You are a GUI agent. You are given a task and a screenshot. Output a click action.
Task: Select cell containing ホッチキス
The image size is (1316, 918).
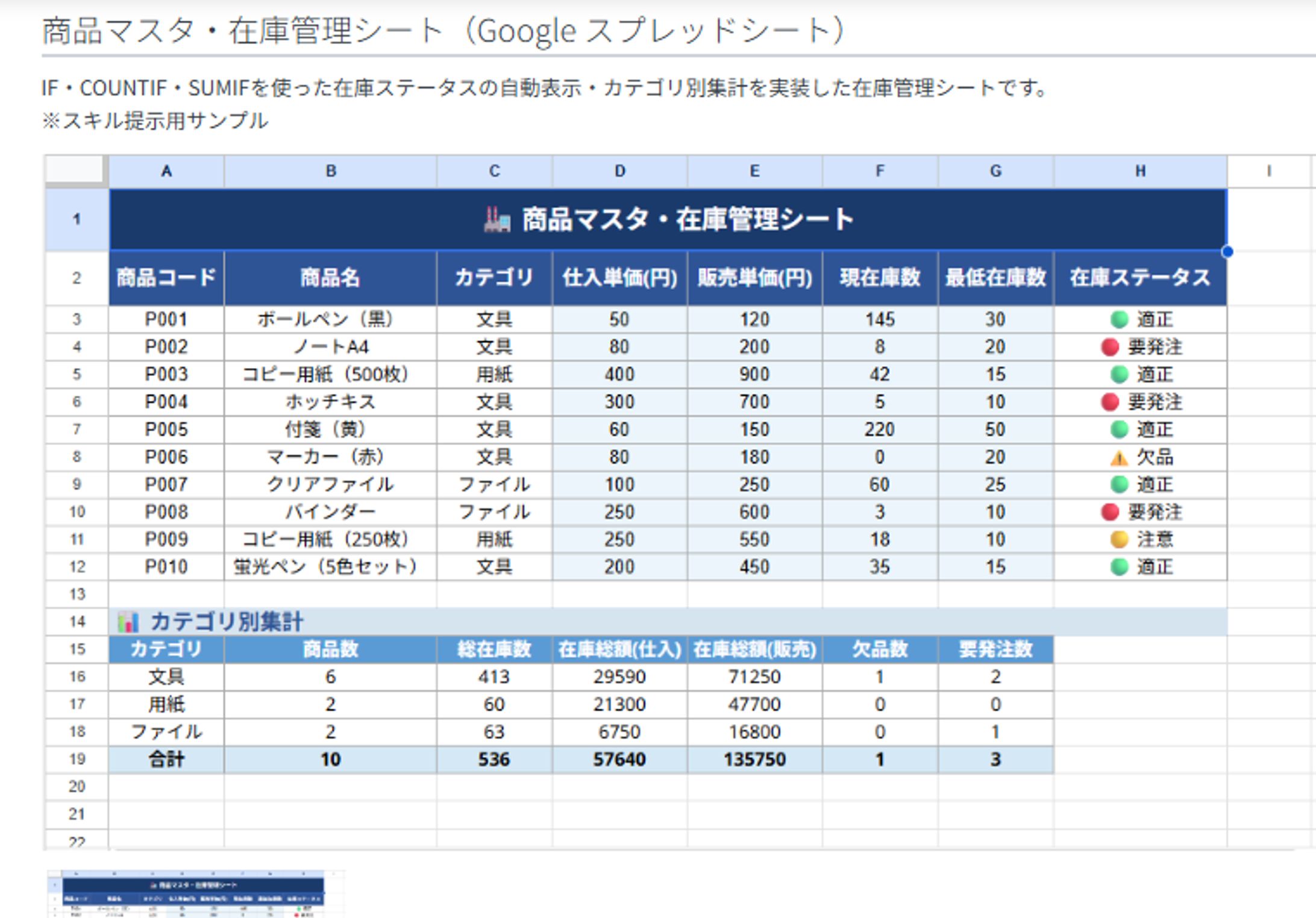330,402
